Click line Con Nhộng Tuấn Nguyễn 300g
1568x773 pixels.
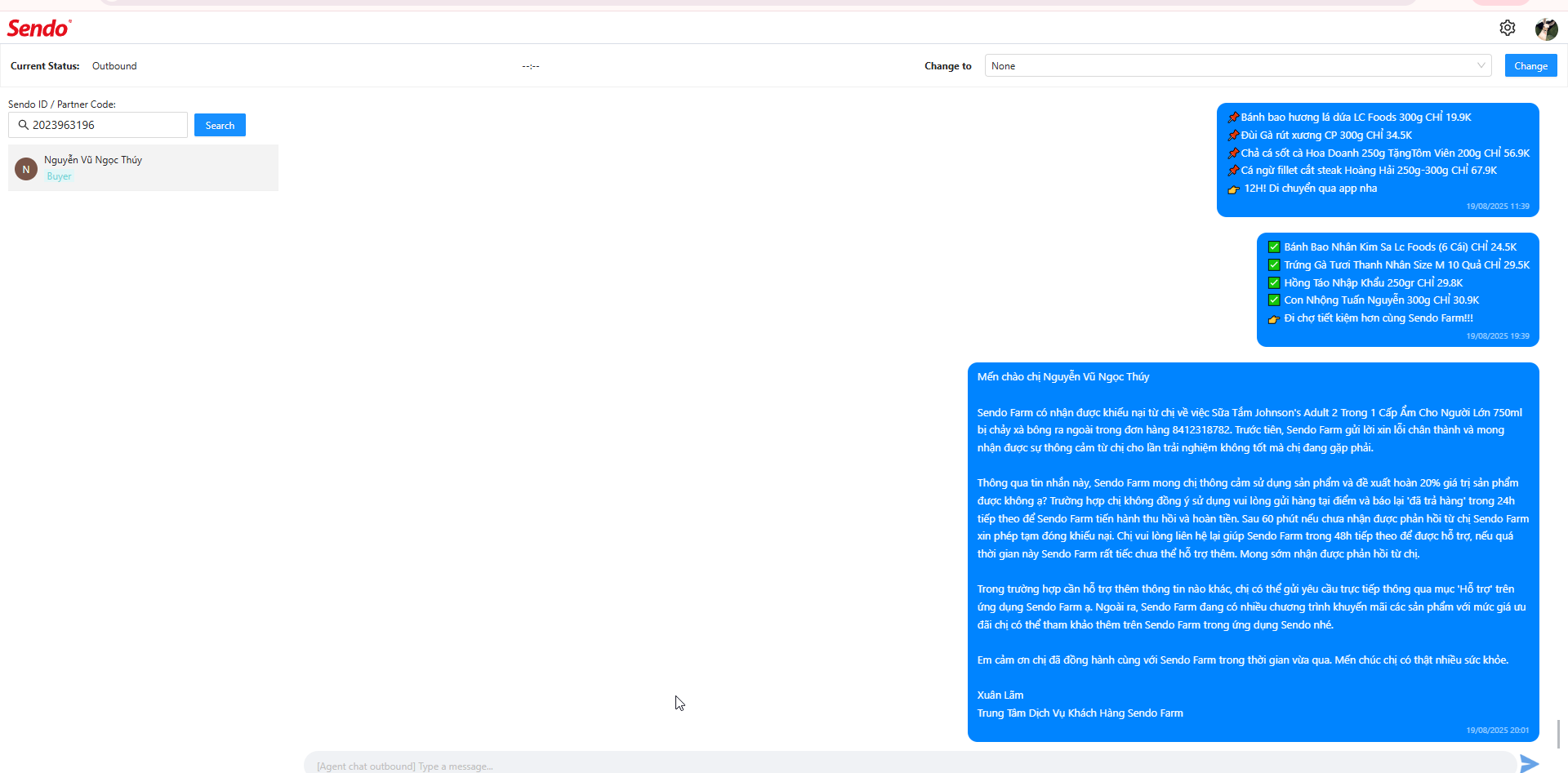(x=1374, y=300)
